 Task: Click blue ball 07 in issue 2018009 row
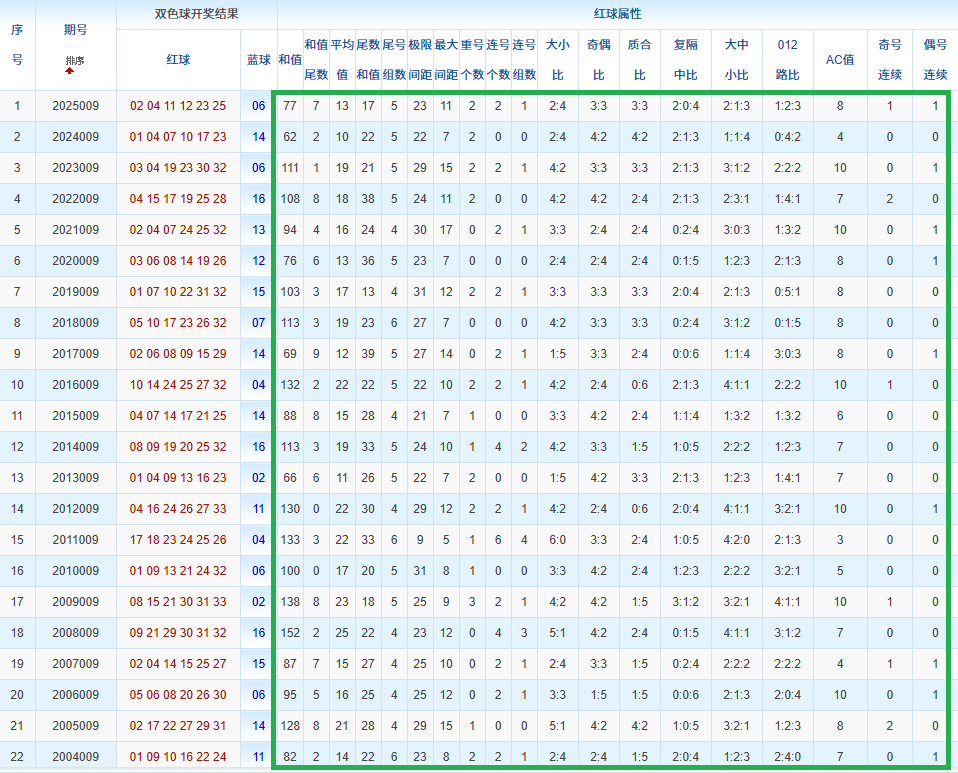click(259, 323)
